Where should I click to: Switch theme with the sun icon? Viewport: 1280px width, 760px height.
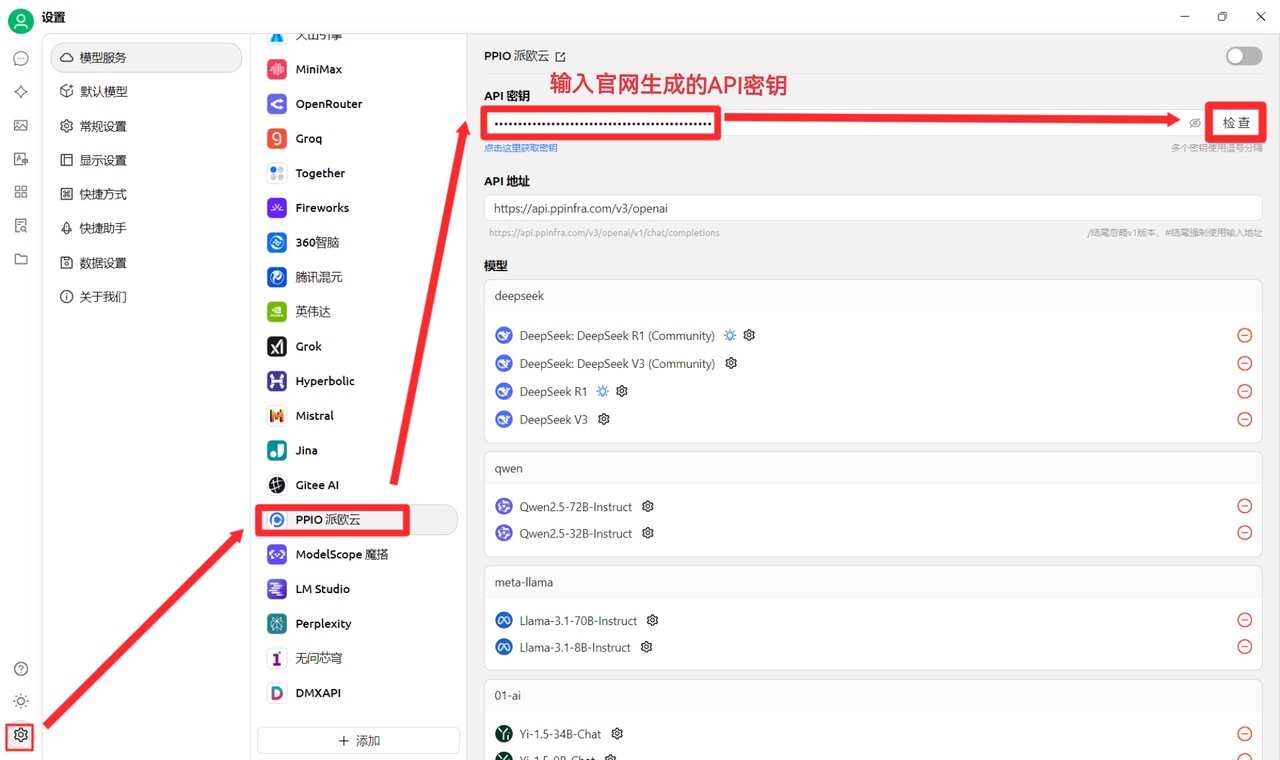[21, 701]
